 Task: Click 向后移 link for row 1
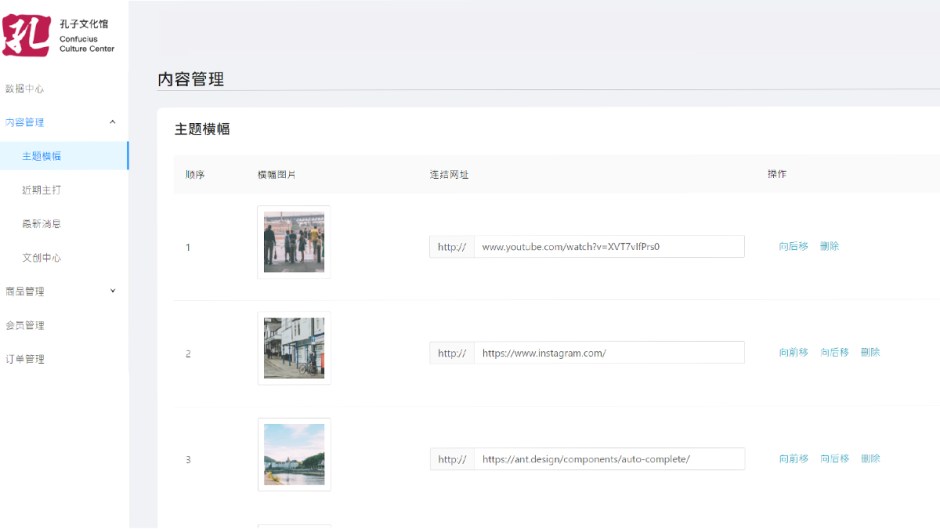pyautogui.click(x=793, y=246)
